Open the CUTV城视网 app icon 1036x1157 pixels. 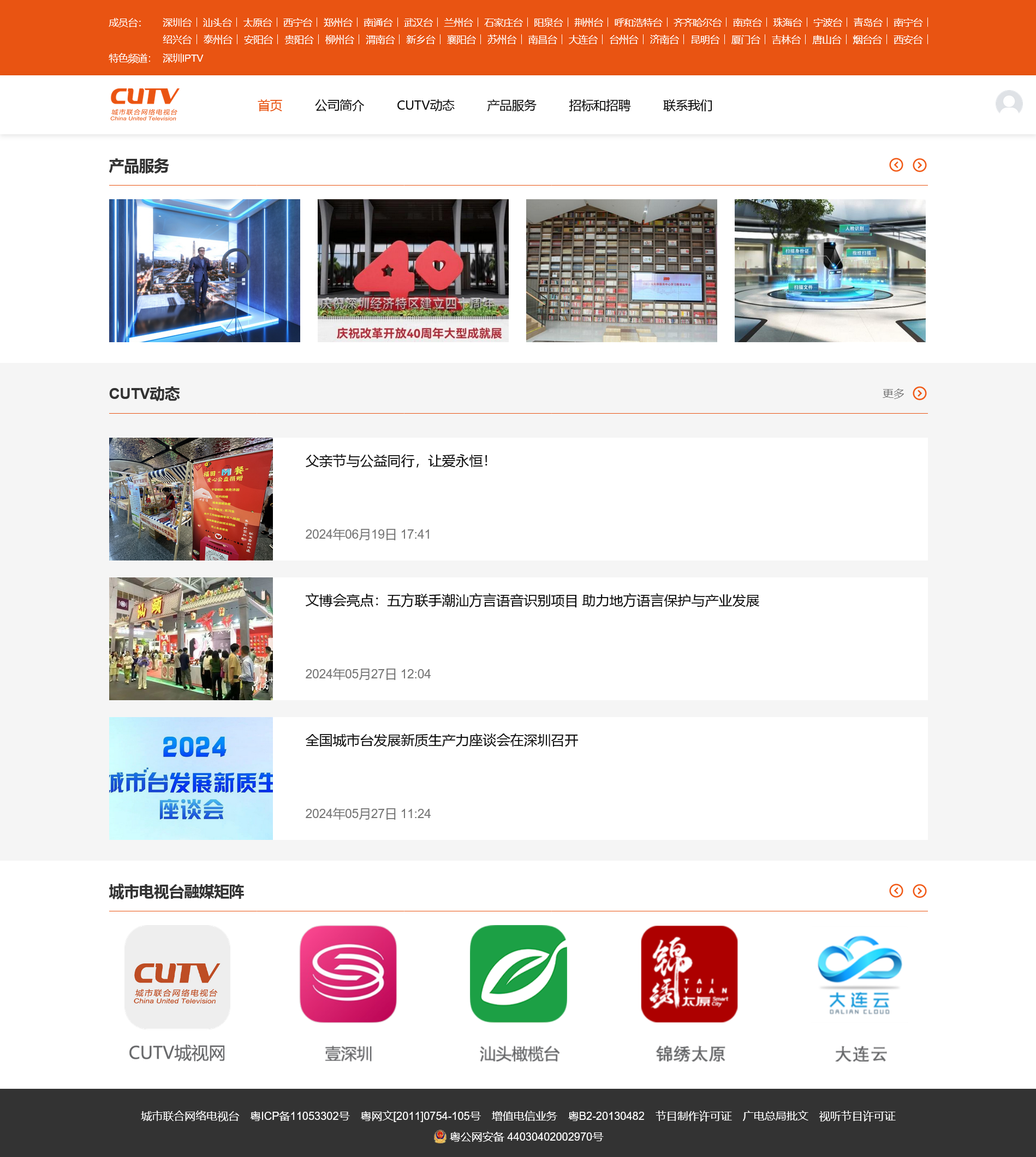click(x=177, y=976)
